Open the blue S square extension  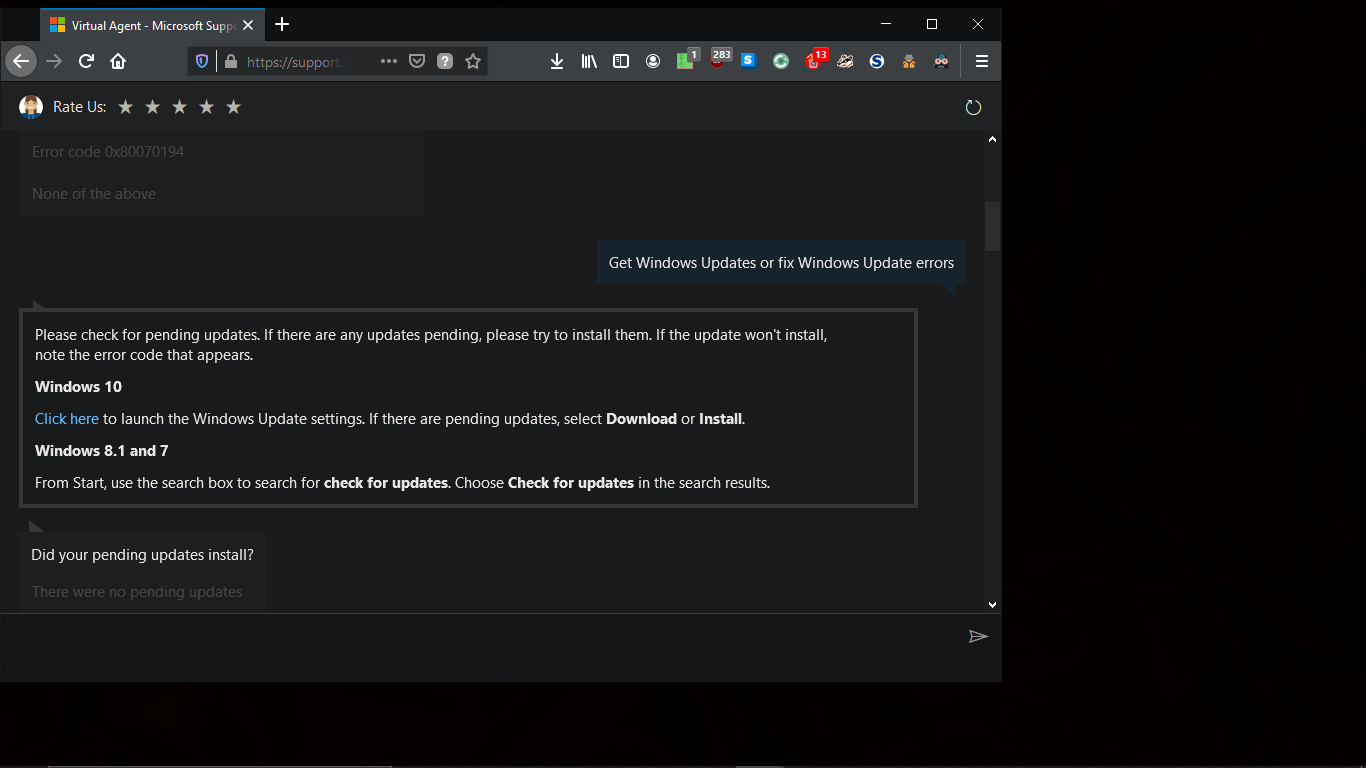coord(749,61)
